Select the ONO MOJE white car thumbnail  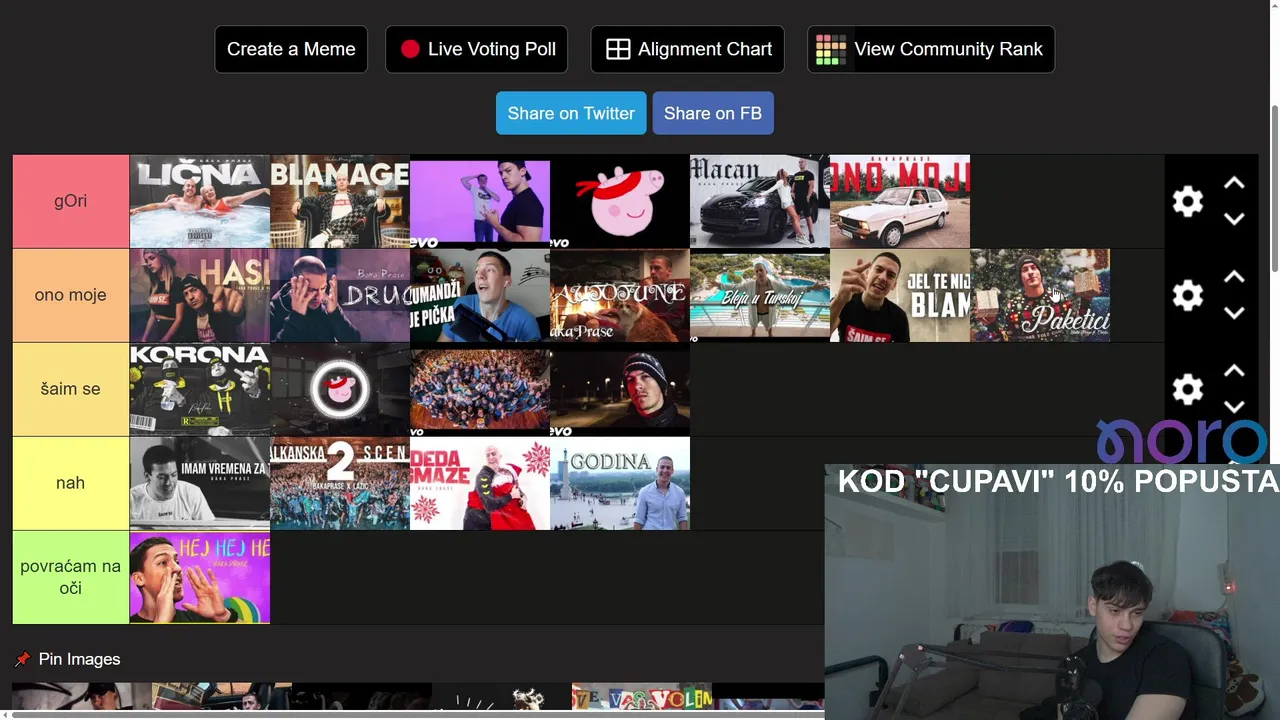(900, 201)
